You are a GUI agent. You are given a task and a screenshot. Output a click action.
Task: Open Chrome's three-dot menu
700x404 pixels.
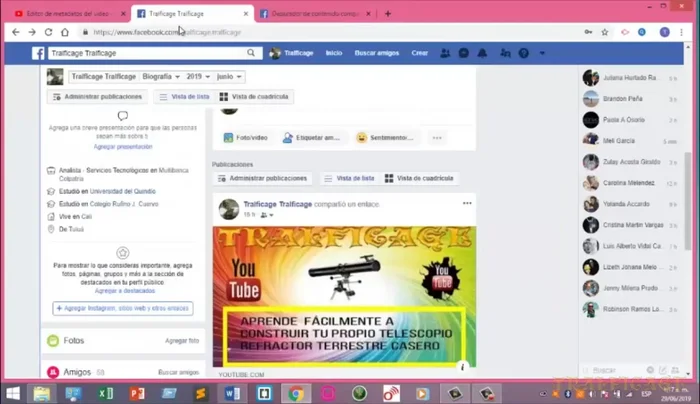(681, 32)
